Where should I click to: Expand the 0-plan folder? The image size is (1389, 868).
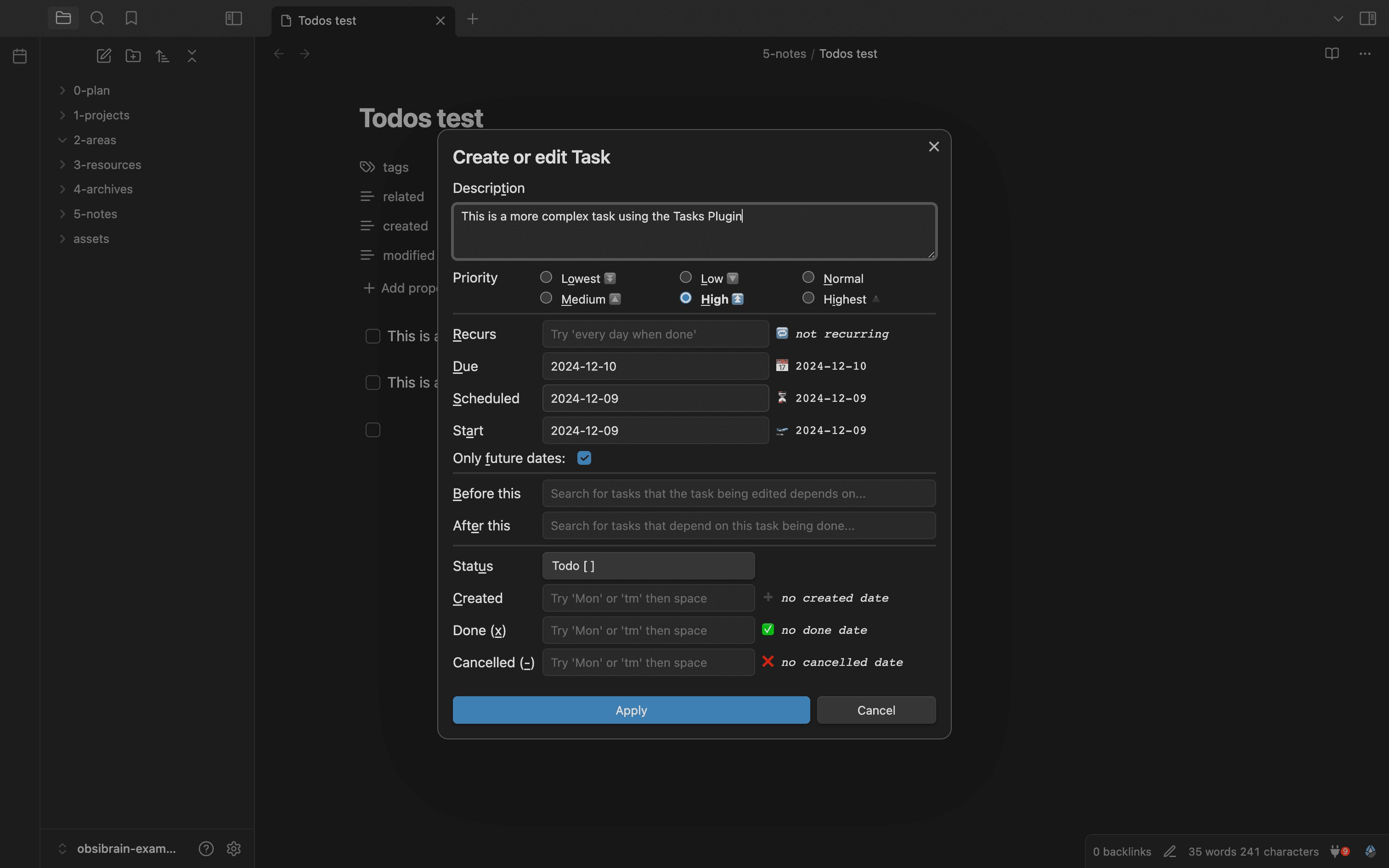tap(62, 90)
